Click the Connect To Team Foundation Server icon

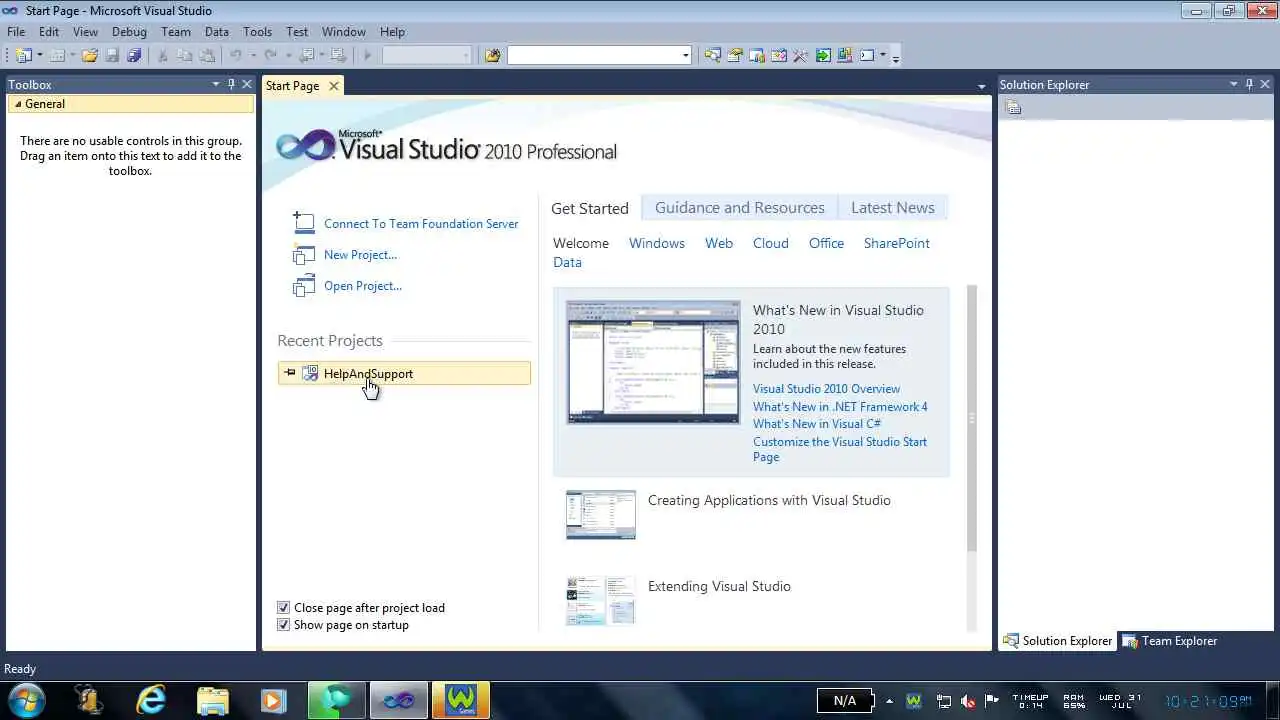pyautogui.click(x=303, y=223)
